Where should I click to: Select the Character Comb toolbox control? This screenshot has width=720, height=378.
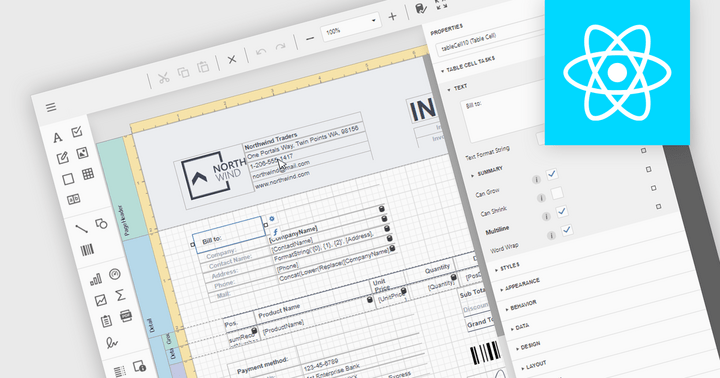click(x=73, y=199)
